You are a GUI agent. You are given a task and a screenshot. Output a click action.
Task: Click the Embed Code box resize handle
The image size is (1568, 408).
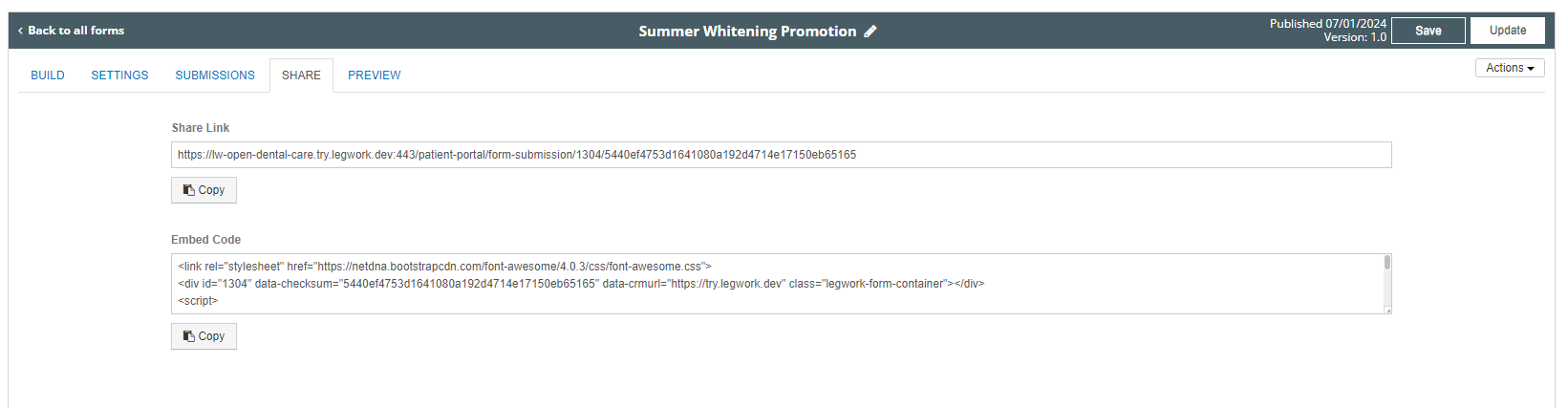pyautogui.click(x=1387, y=310)
